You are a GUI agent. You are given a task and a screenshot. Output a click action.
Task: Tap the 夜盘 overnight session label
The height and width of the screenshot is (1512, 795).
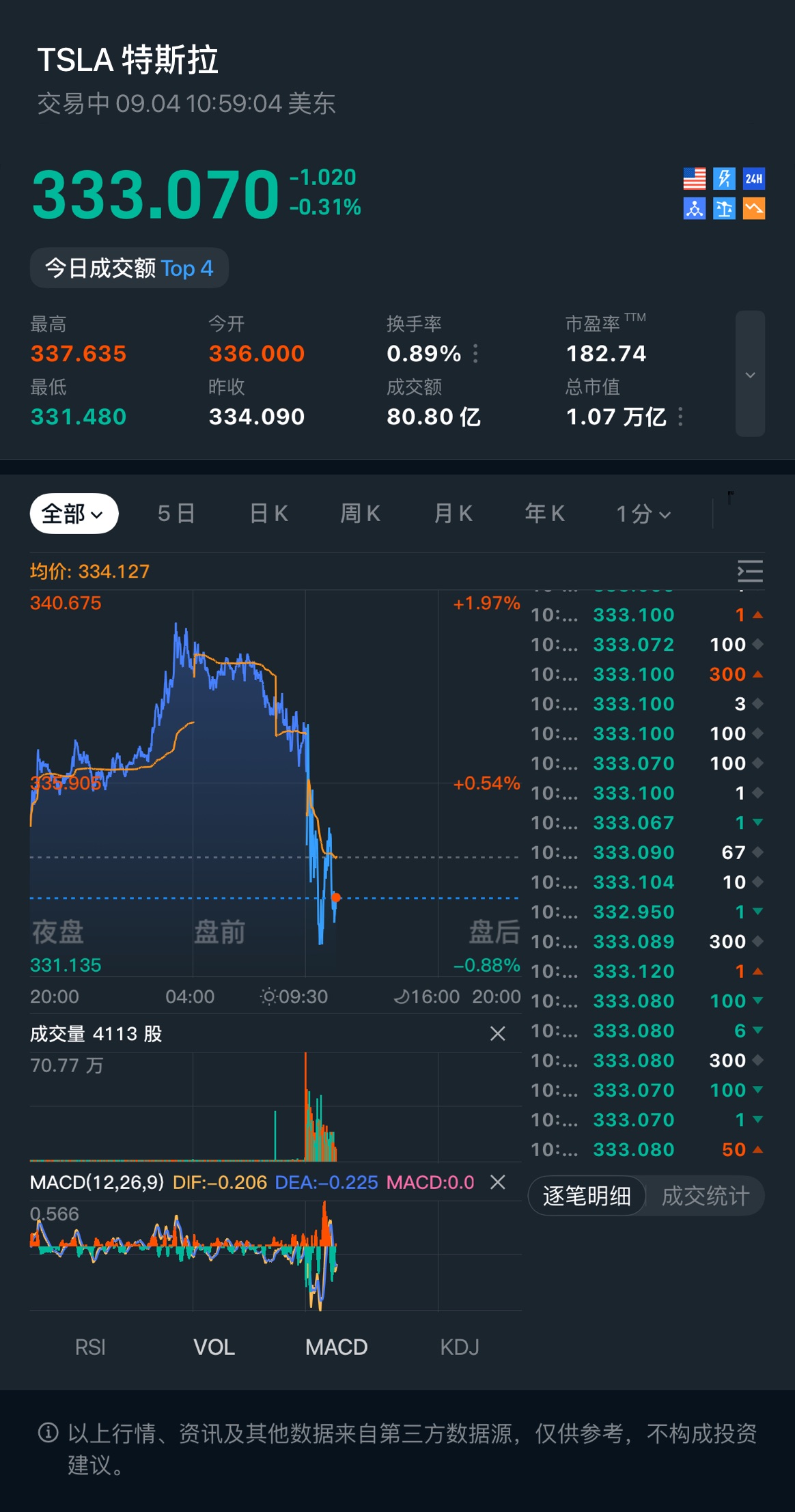coord(57,932)
